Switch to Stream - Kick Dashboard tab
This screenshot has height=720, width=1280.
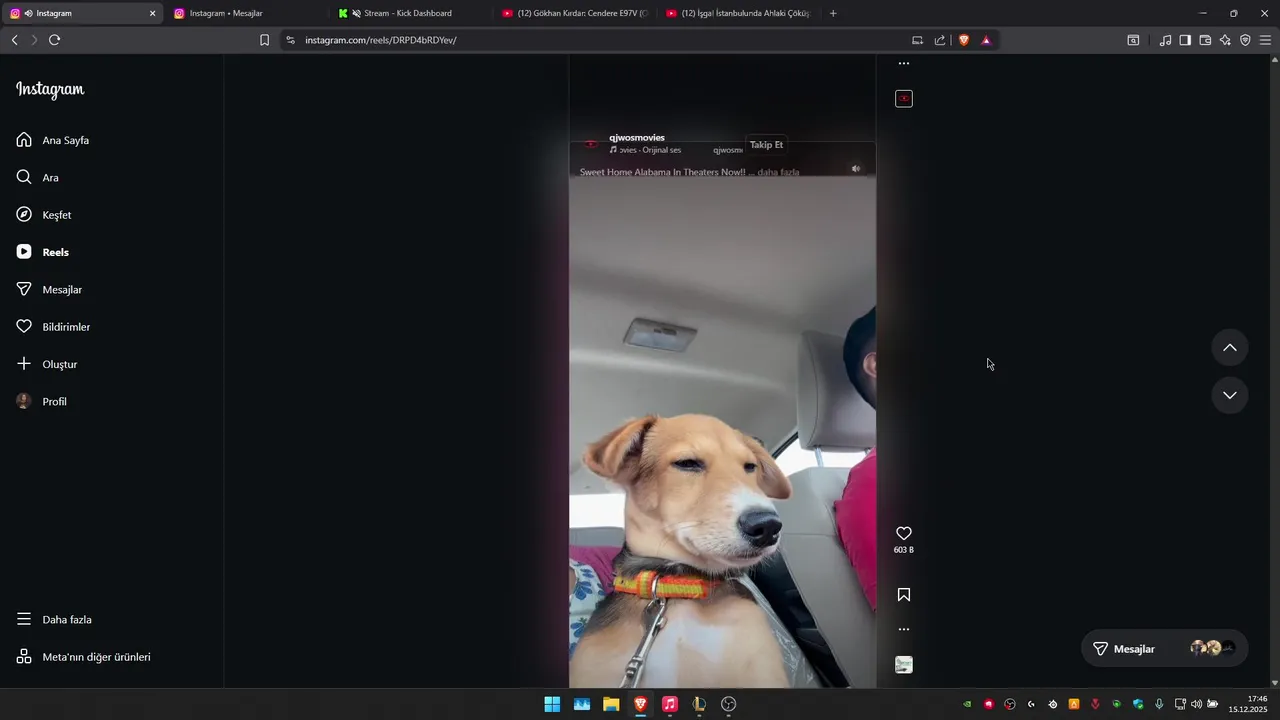411,13
